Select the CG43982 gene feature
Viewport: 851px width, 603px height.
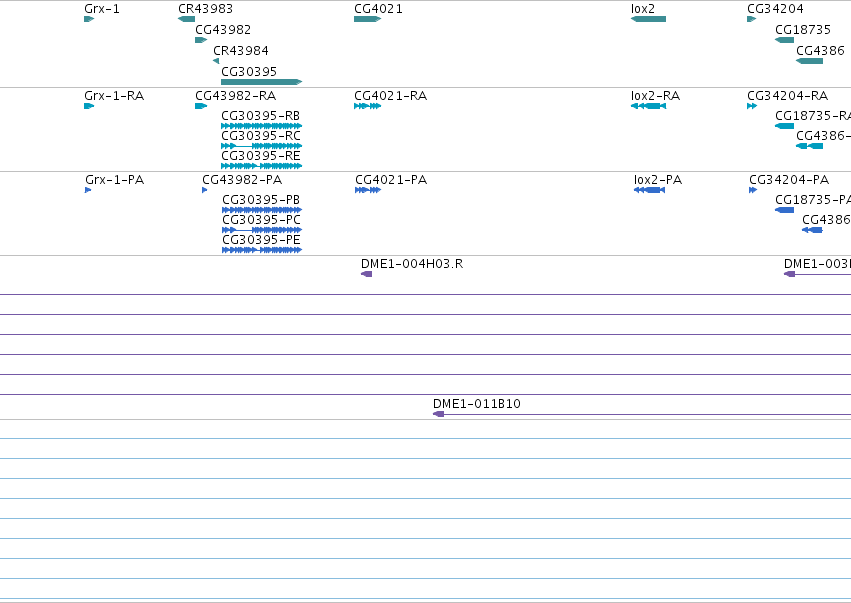pos(201,40)
